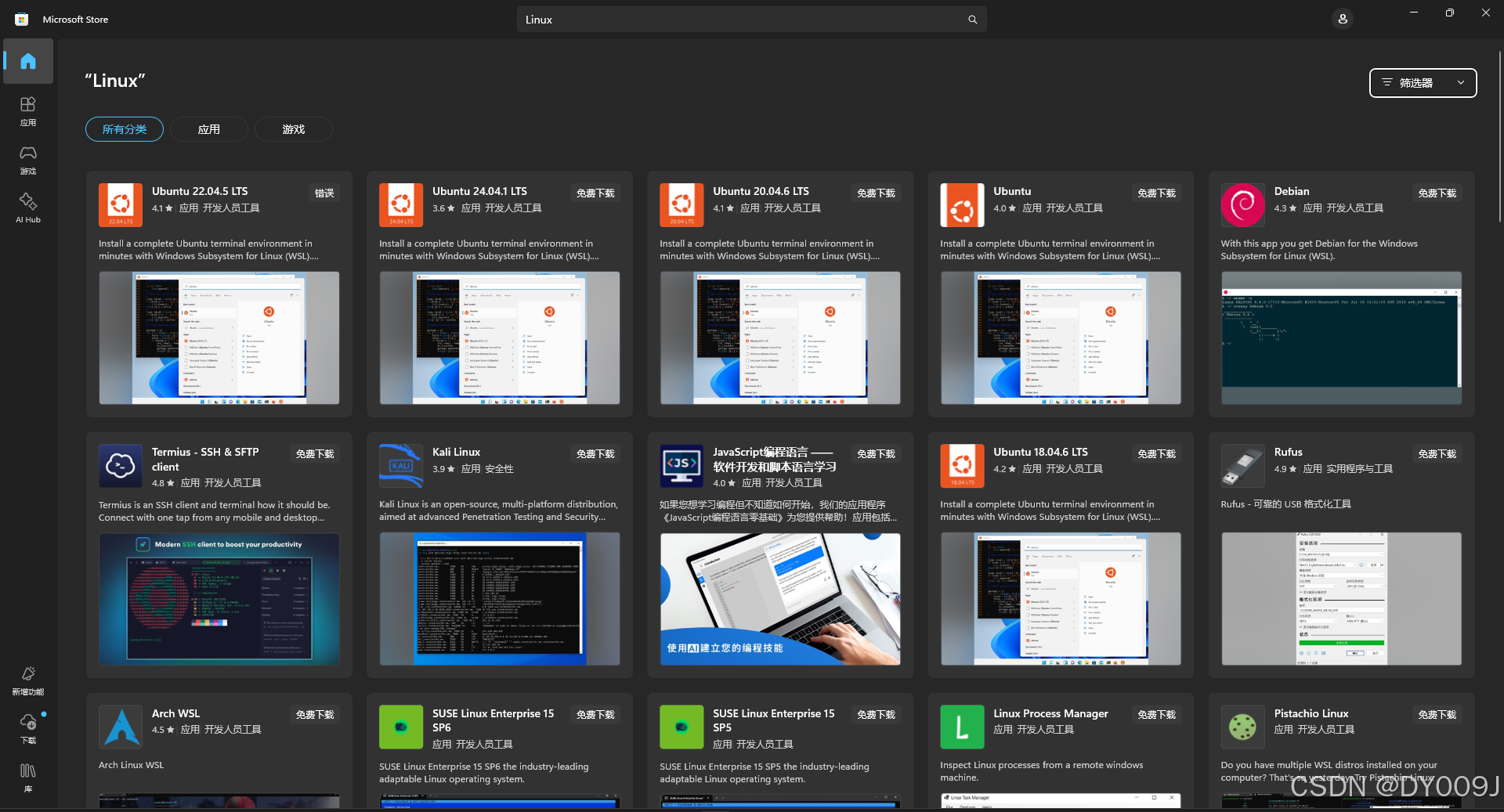Open the Debian title text
Screen dimensions: 1504x812
click(1291, 191)
